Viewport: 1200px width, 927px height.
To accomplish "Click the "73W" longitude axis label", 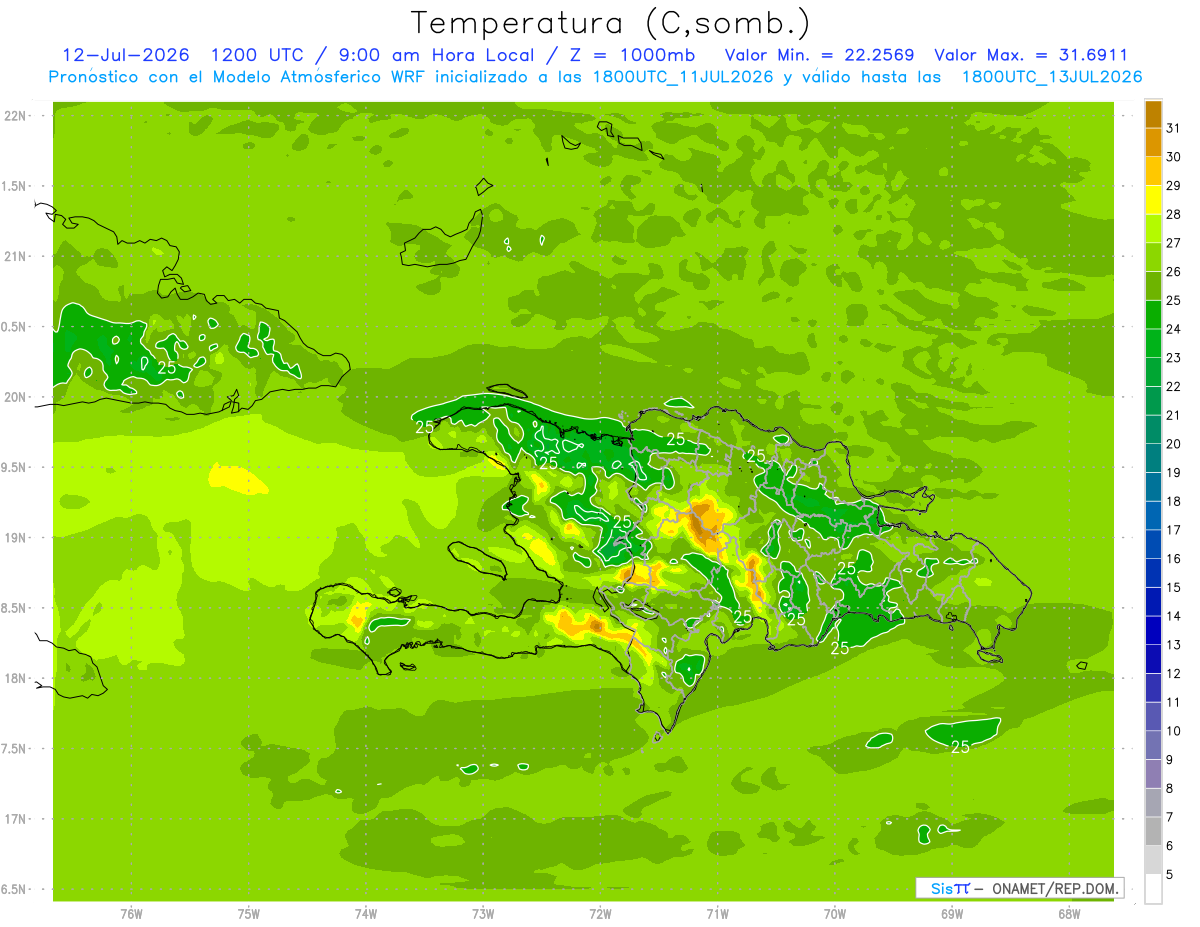I will 483,914.
